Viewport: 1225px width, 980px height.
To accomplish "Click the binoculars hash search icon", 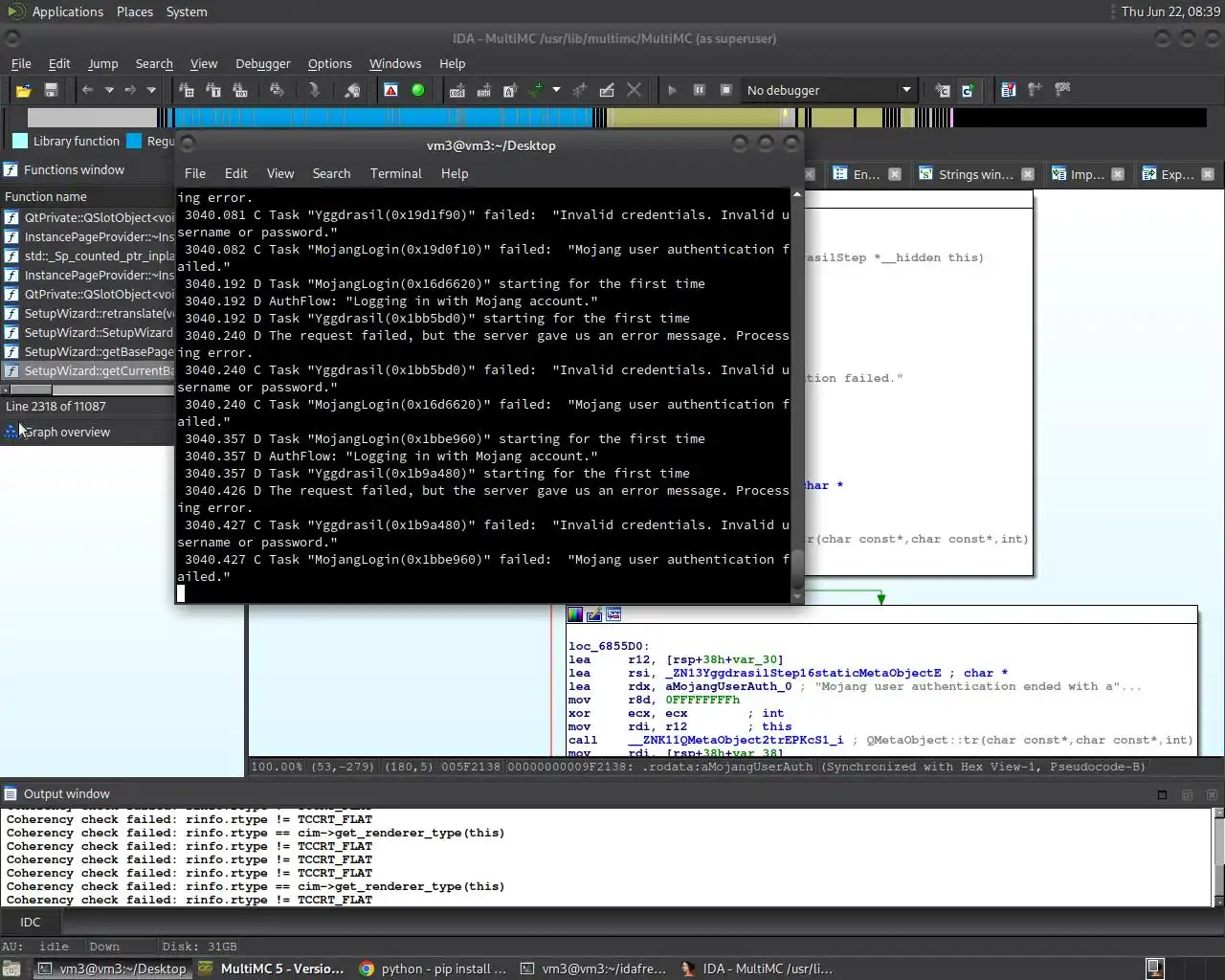I will click(187, 90).
